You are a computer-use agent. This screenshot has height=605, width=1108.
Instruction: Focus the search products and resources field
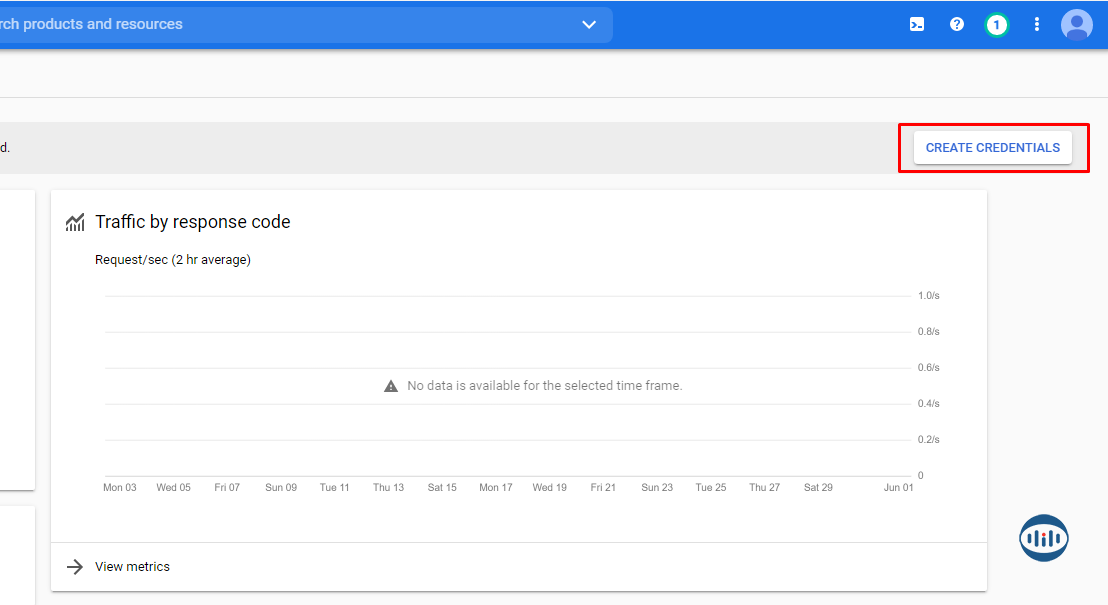coord(280,24)
